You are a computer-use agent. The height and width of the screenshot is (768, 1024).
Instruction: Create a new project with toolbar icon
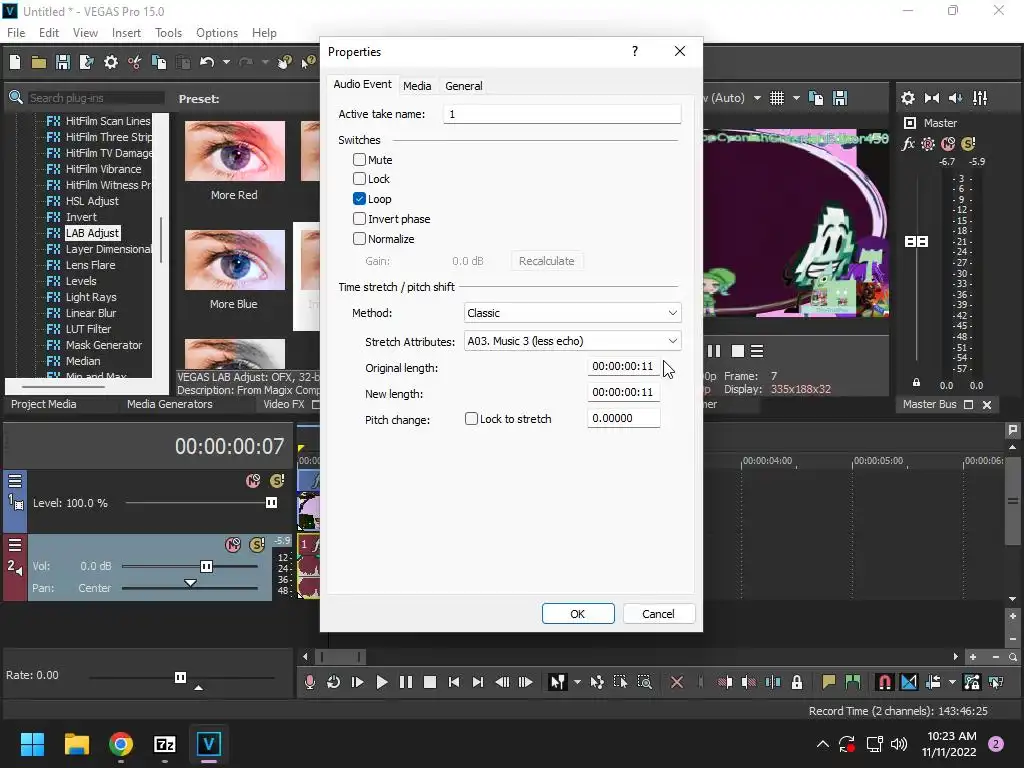(15, 62)
